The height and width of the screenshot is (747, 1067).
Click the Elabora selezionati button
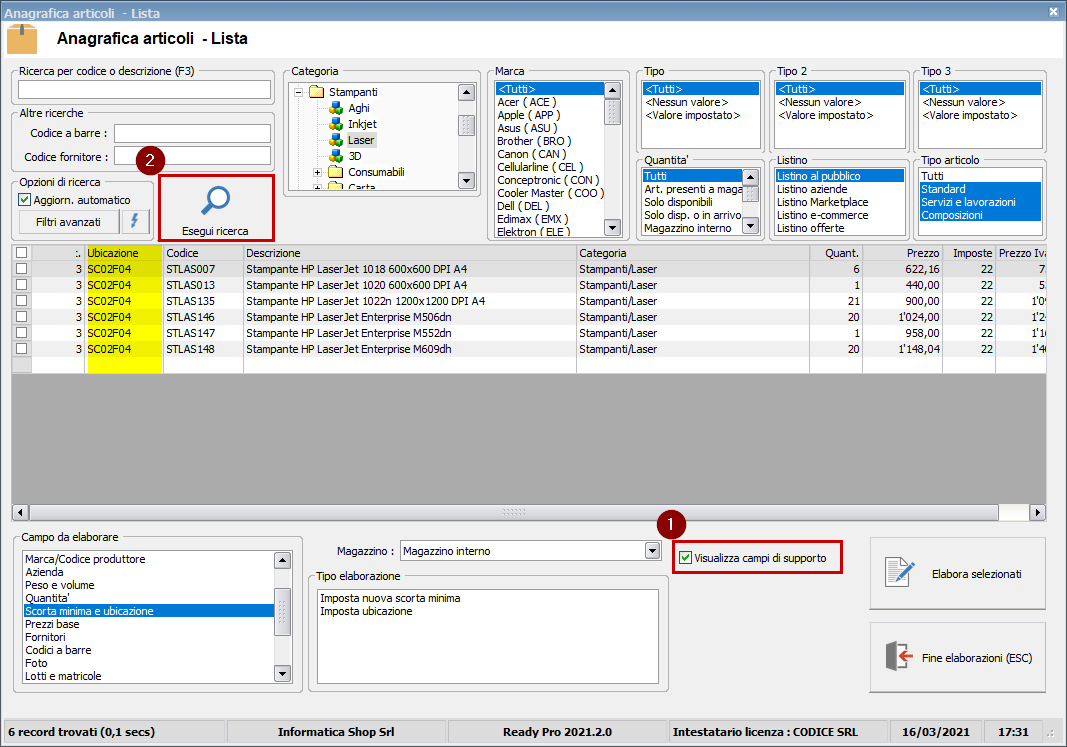(x=957, y=574)
